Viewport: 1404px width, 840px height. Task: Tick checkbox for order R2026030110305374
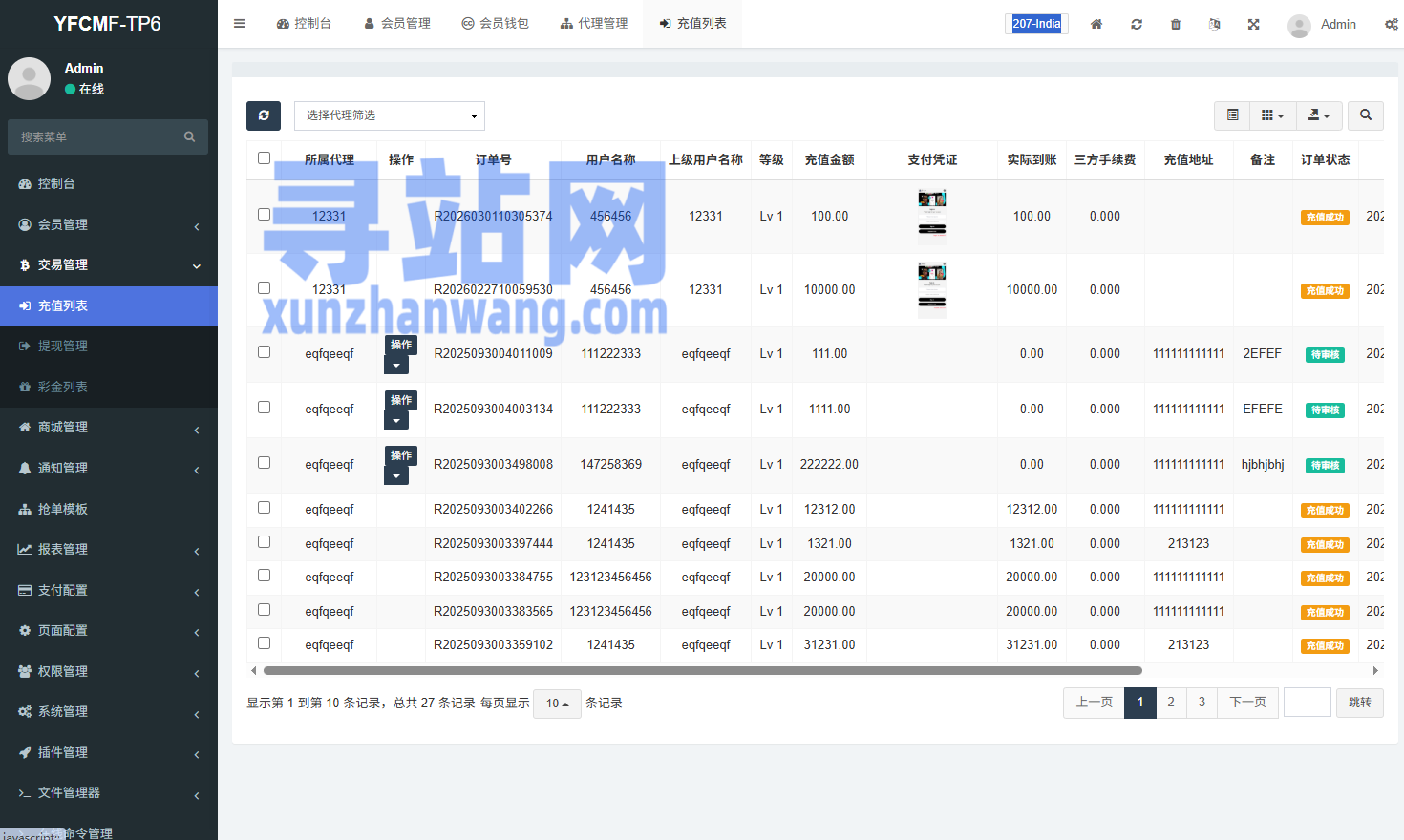[x=265, y=215]
